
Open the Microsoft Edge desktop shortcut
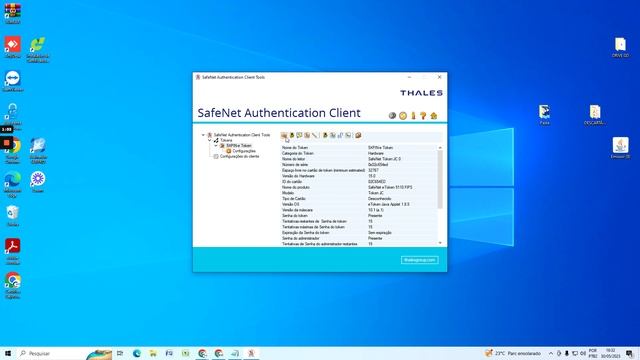13,184
